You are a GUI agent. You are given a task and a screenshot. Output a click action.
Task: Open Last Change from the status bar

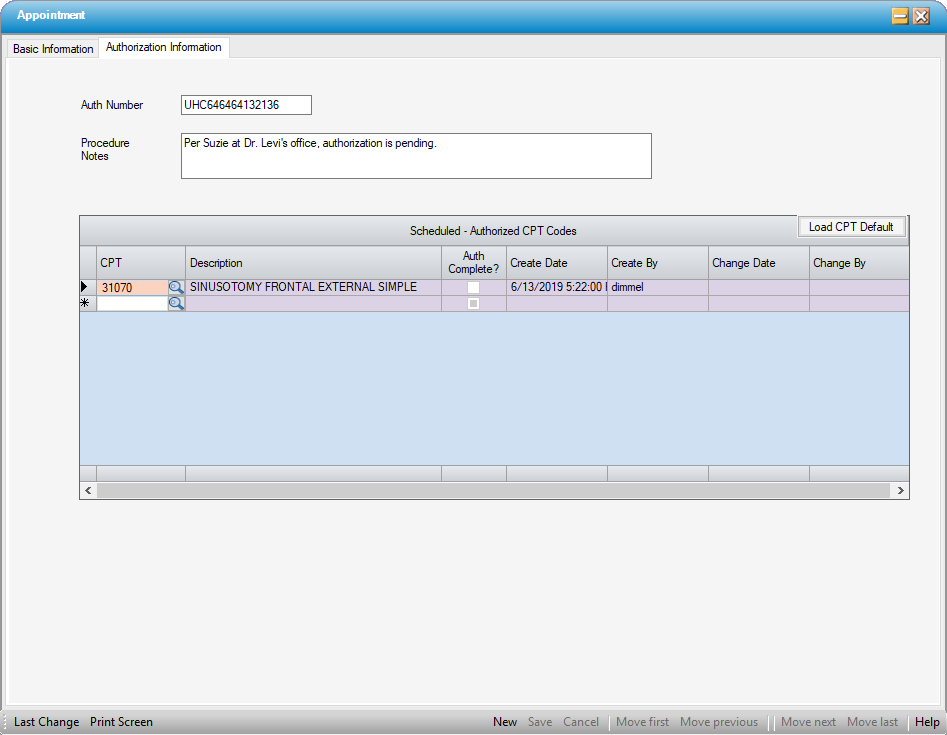[46, 722]
